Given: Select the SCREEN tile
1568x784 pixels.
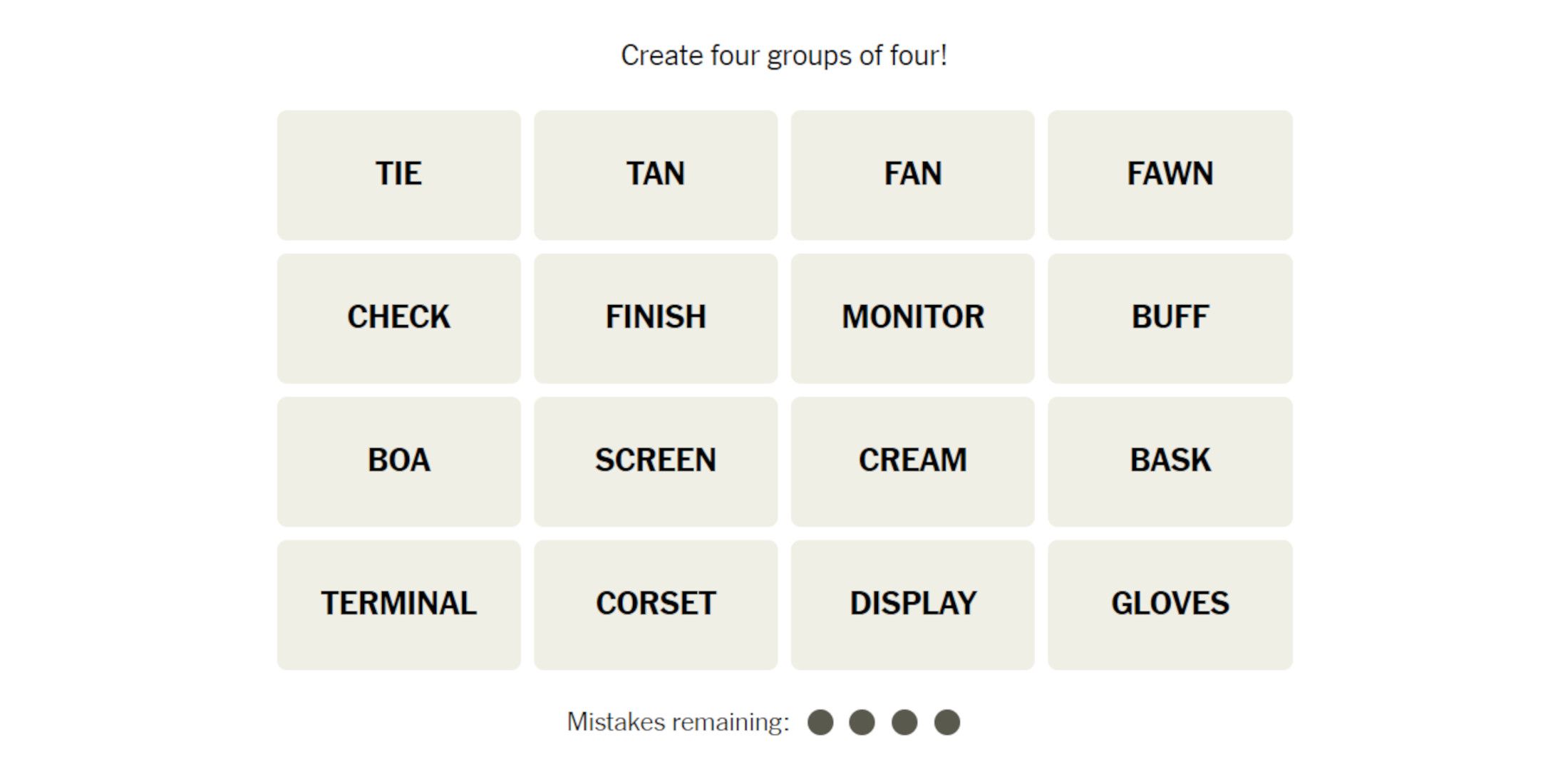Looking at the screenshot, I should pyautogui.click(x=655, y=461).
